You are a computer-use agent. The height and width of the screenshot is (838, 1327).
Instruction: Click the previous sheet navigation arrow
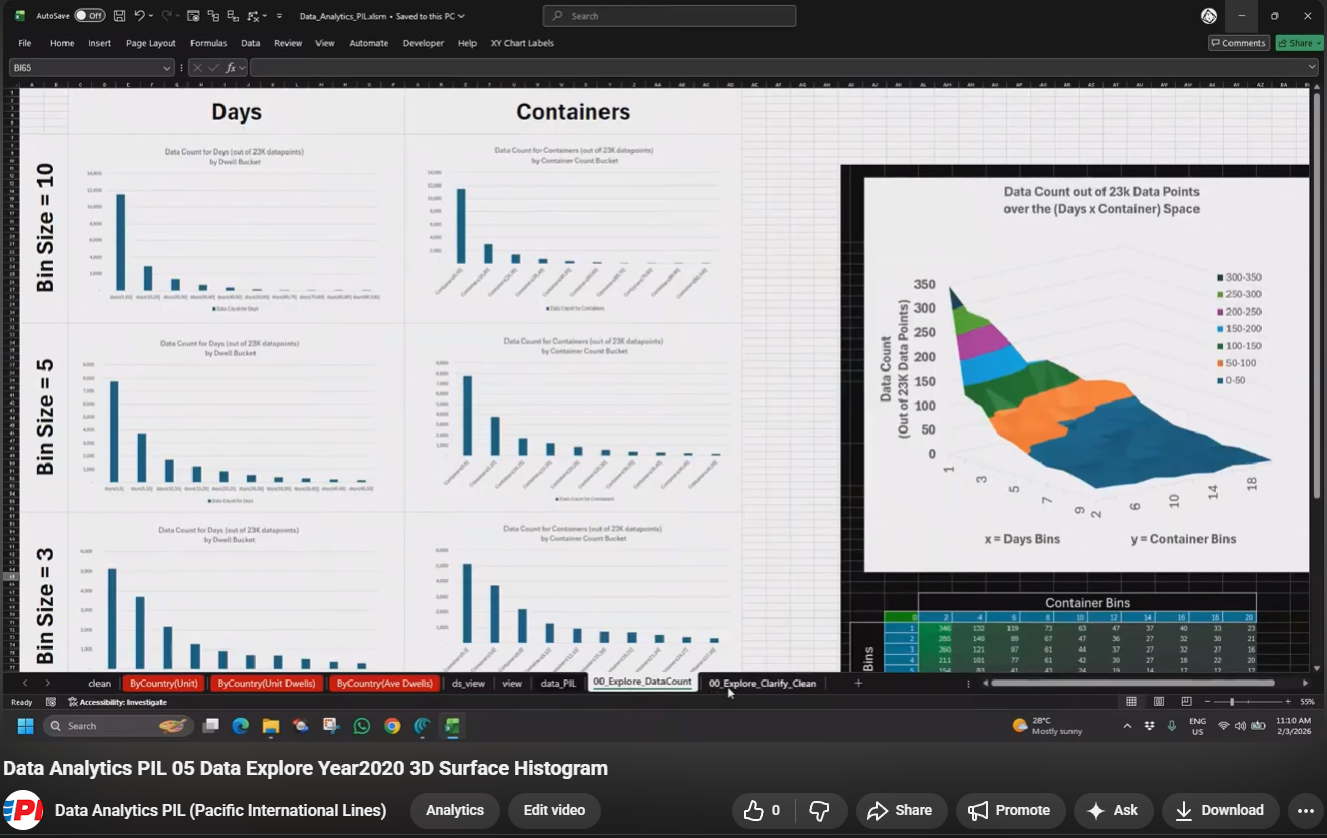[25, 683]
